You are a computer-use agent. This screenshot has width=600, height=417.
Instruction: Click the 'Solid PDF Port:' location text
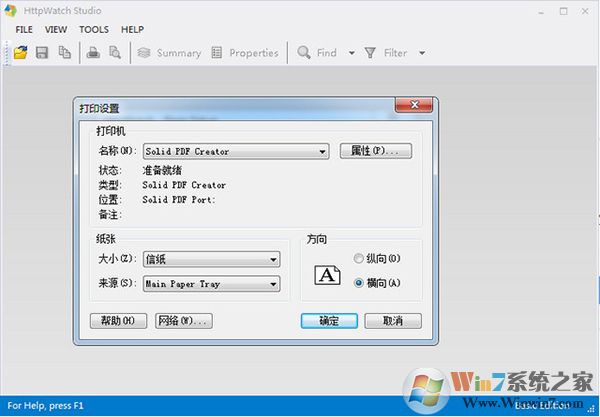click(179, 199)
